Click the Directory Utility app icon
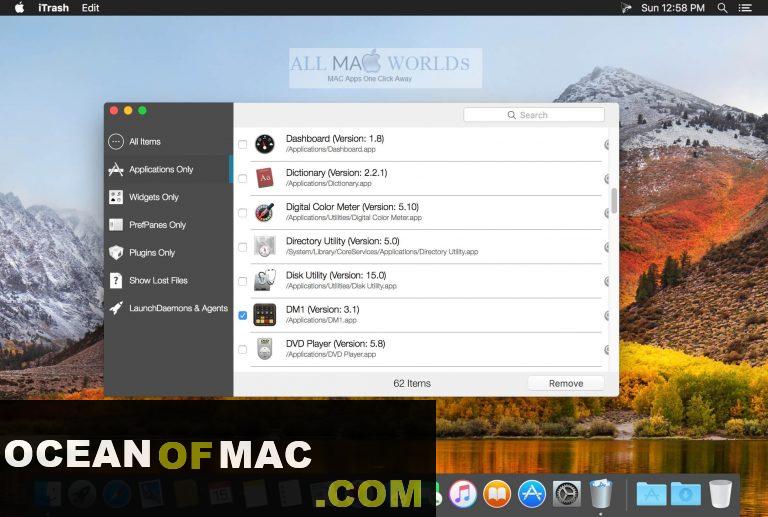Image resolution: width=768 pixels, height=517 pixels. (264, 246)
